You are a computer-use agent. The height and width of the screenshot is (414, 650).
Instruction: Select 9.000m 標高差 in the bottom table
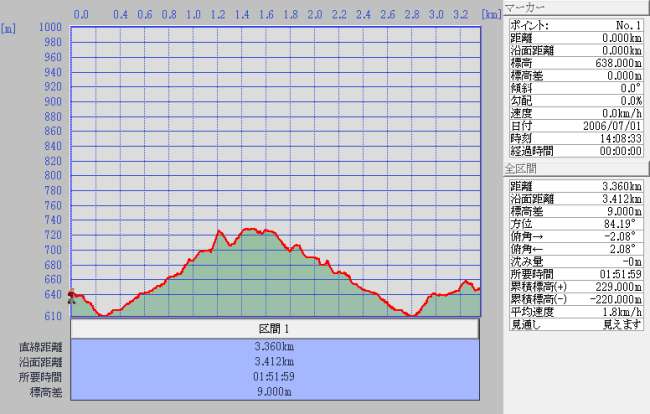[275, 392]
